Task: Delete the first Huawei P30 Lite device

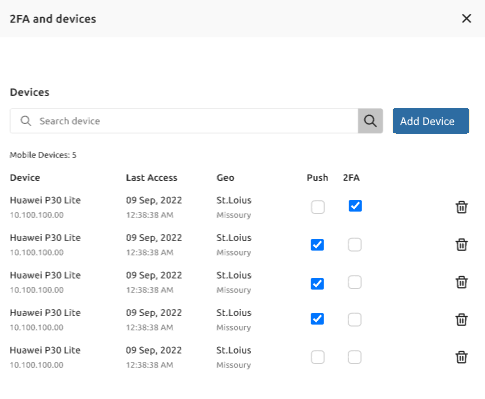Action: point(461,207)
